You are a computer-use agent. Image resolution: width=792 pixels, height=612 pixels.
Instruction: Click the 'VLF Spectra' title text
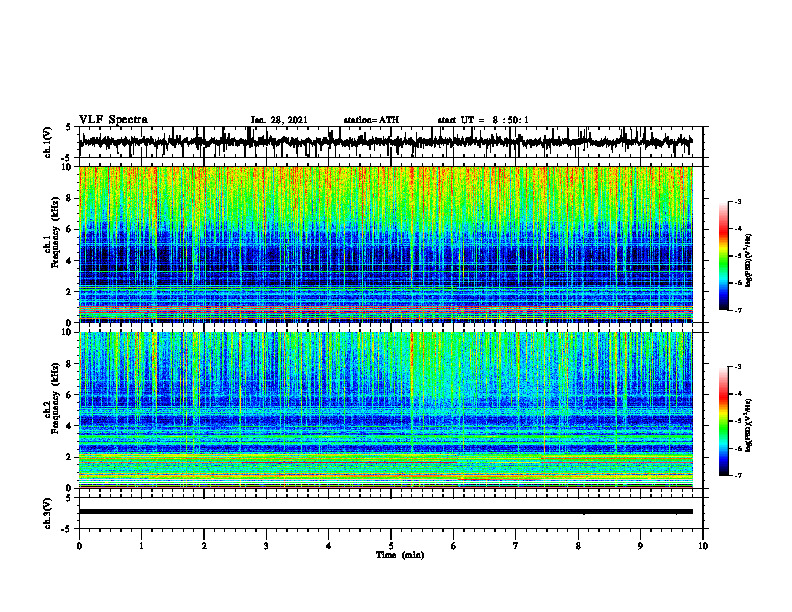[113, 120]
